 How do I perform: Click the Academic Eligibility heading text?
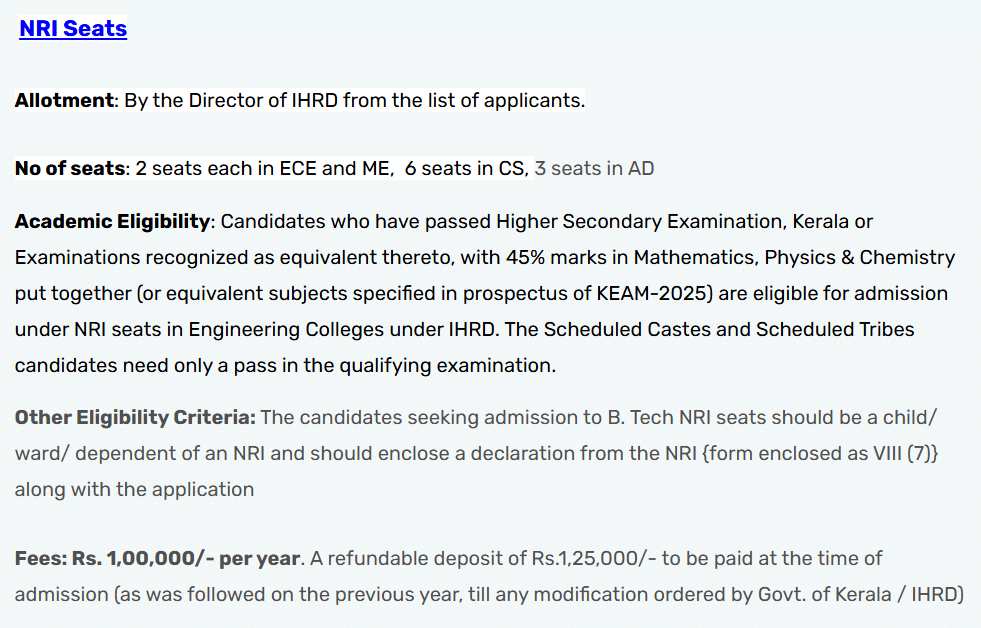pos(112,221)
